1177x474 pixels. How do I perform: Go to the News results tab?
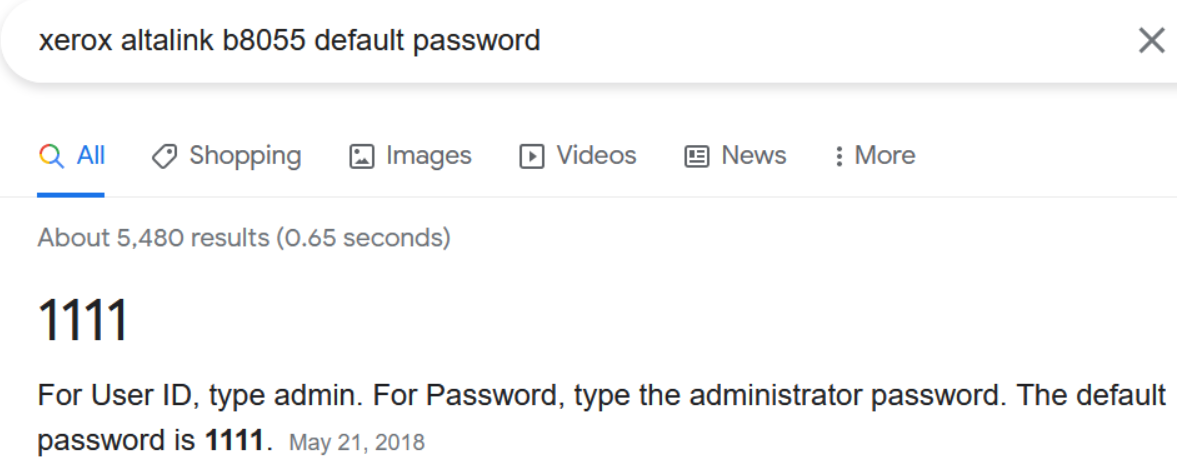pos(753,156)
